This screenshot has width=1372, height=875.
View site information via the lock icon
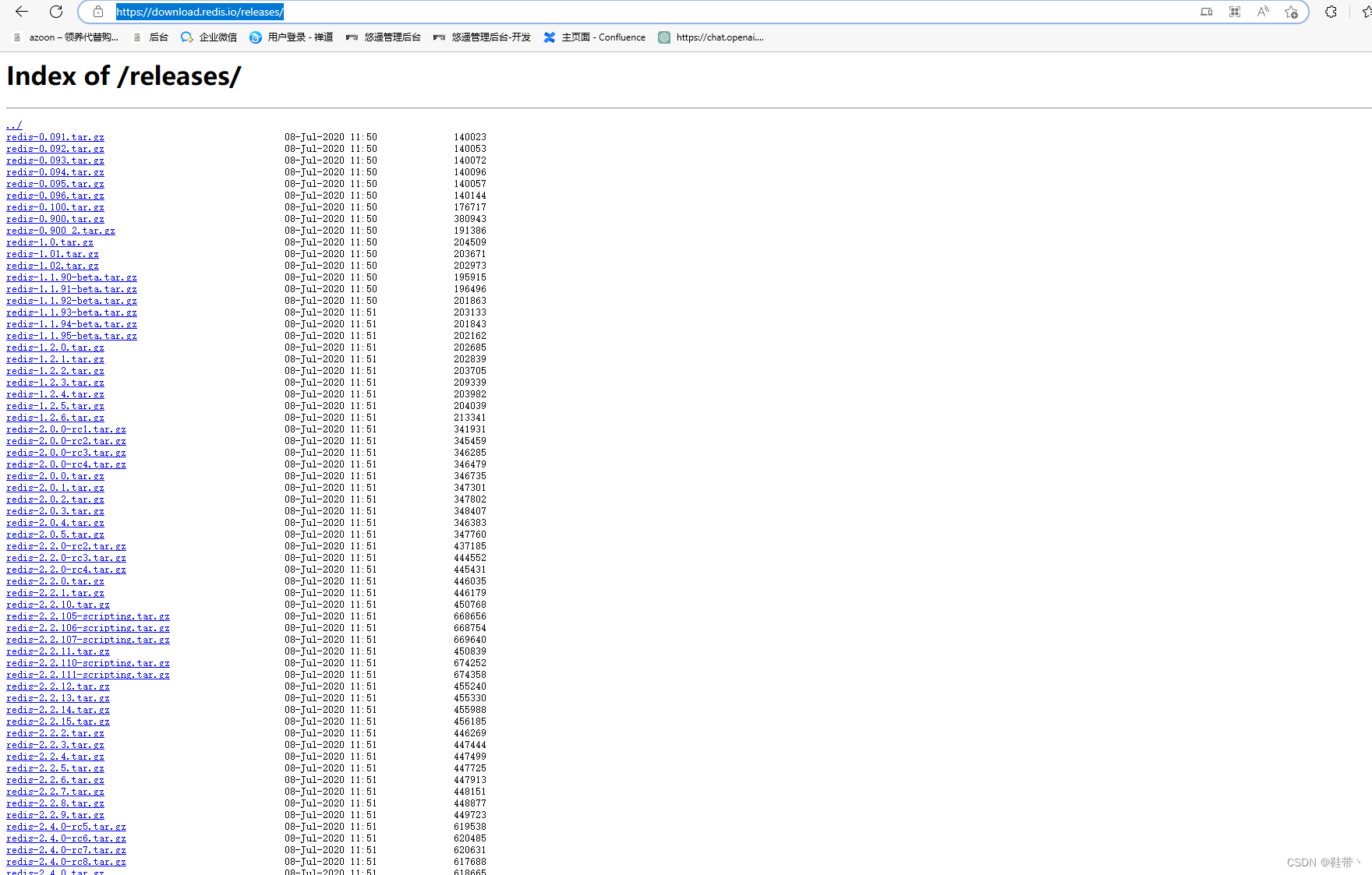tap(98, 12)
